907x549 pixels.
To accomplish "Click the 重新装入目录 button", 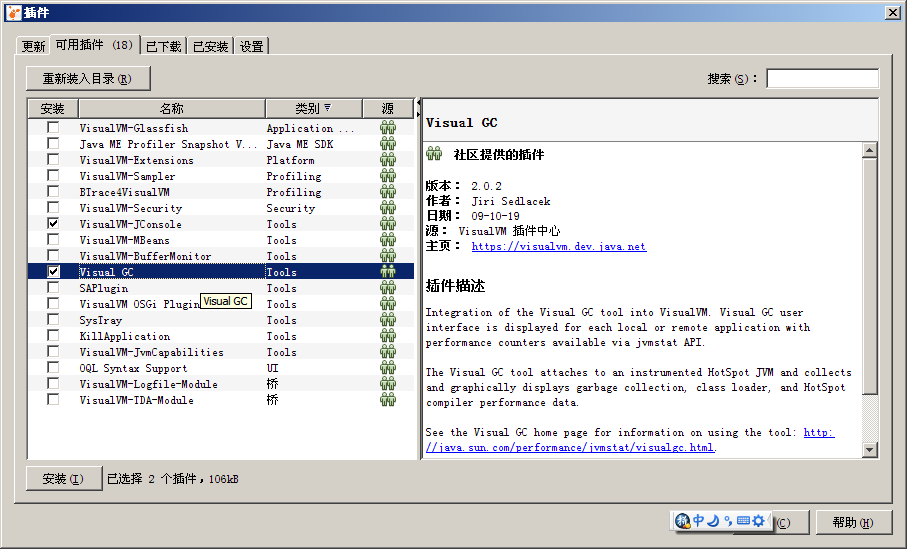I will 88,79.
